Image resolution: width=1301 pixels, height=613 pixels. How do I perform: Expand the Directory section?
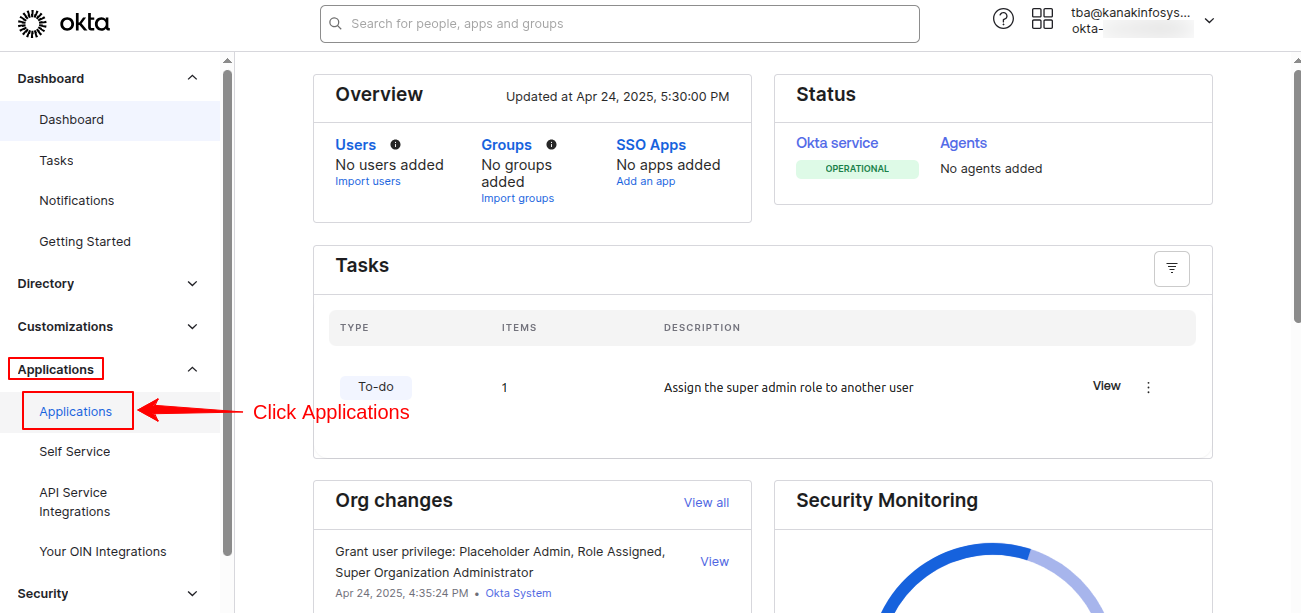193,284
